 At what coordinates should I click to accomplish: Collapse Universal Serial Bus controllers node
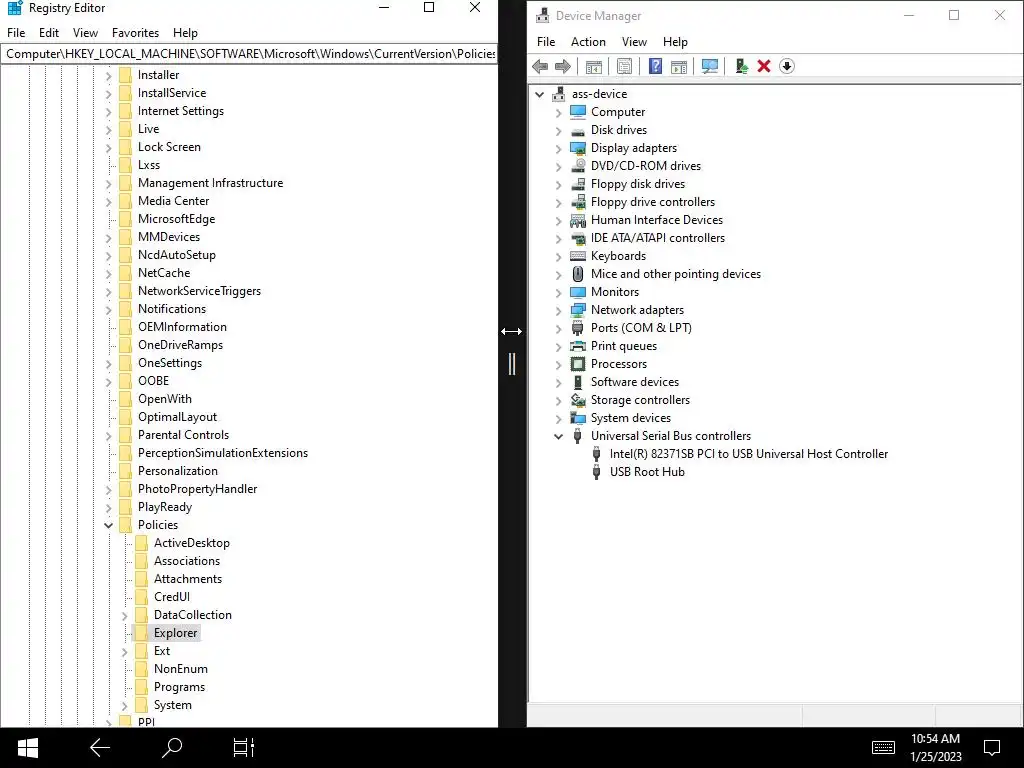point(558,436)
